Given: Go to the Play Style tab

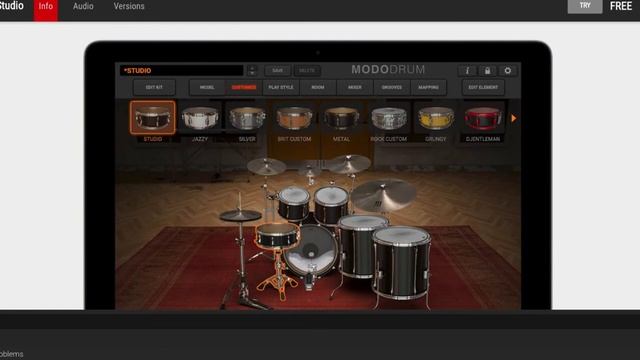Looking at the screenshot, I should pos(281,87).
